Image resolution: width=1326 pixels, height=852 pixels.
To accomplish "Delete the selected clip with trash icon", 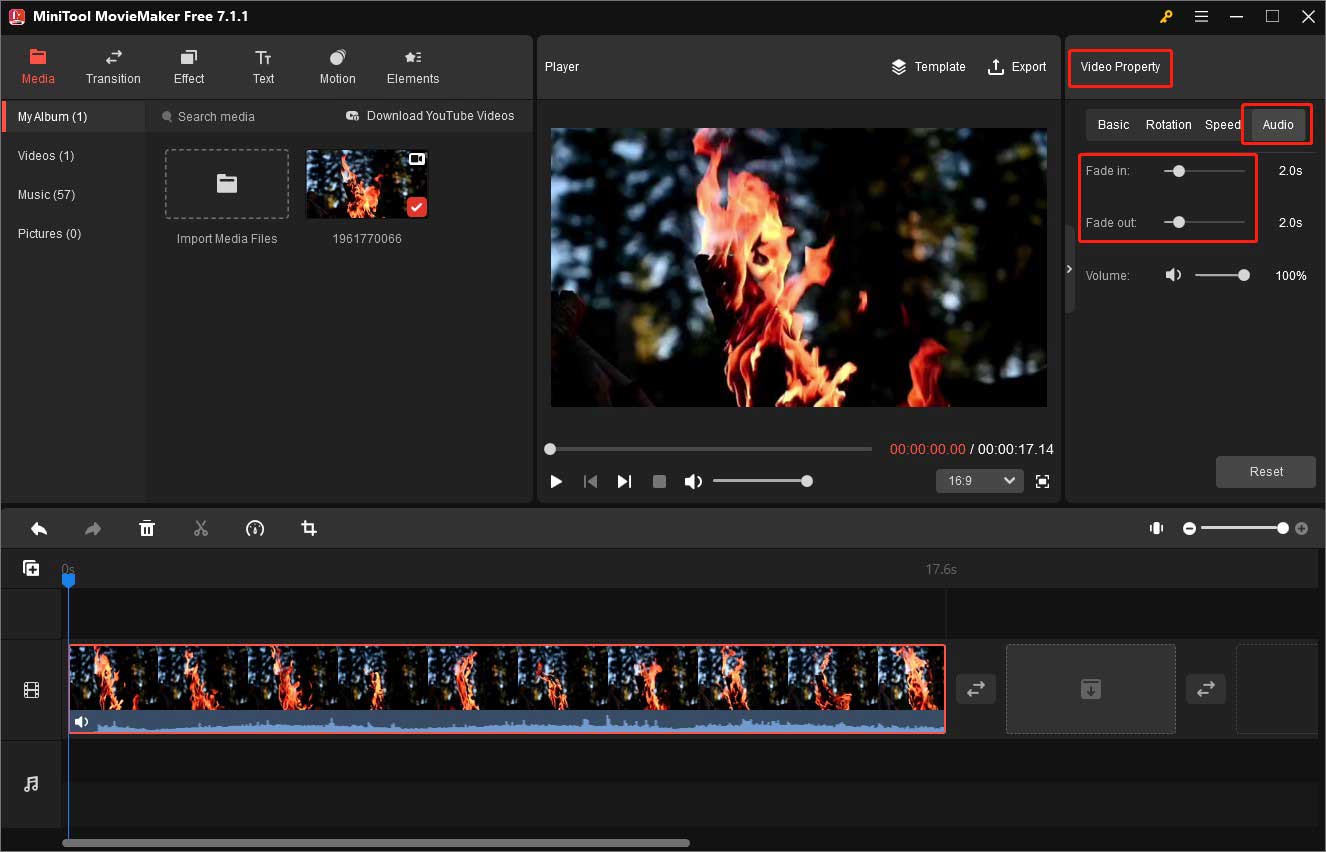I will (x=147, y=528).
